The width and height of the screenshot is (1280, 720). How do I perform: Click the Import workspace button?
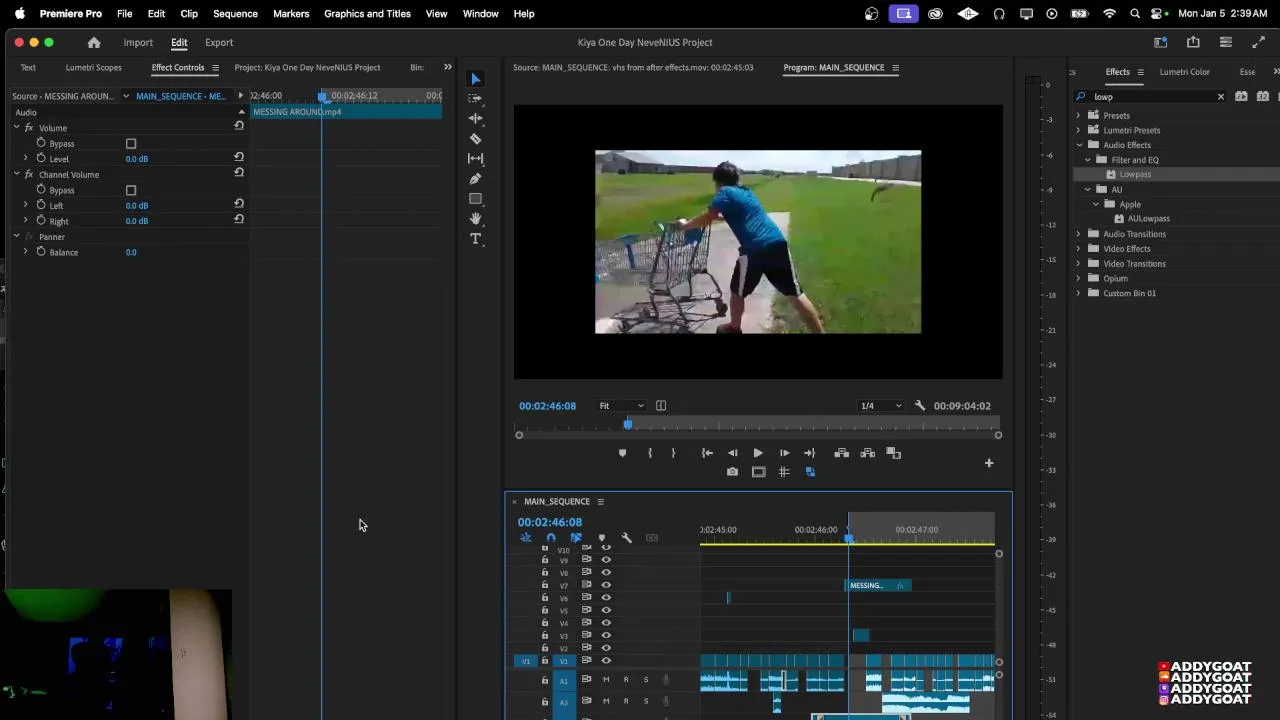[138, 43]
